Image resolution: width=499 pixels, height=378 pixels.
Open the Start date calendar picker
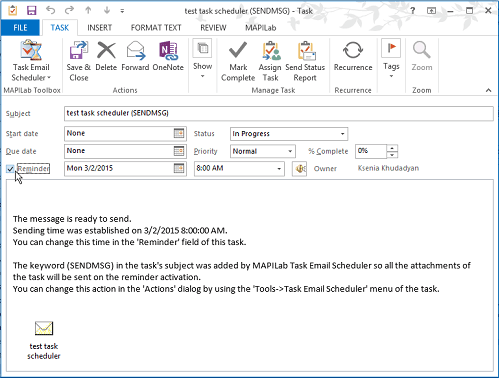pyautogui.click(x=179, y=133)
